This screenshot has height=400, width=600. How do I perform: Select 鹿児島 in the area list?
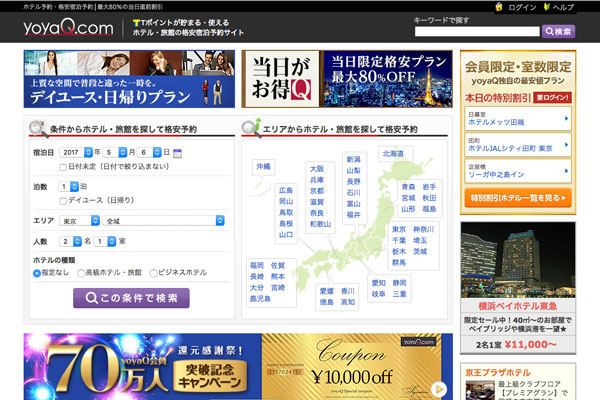(260, 299)
